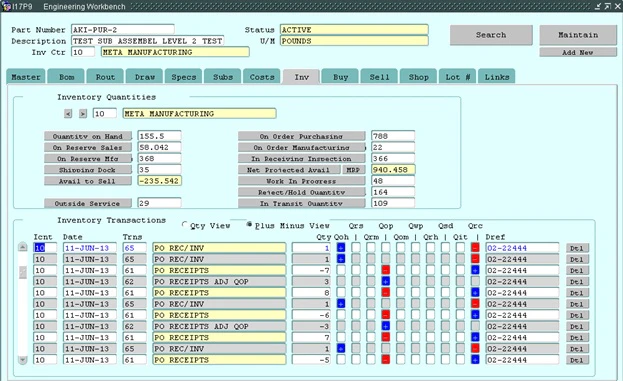Toggle Qwp checkbox in Qty 7 row
The width and height of the screenshot is (623, 381).
pyautogui.click(x=416, y=337)
